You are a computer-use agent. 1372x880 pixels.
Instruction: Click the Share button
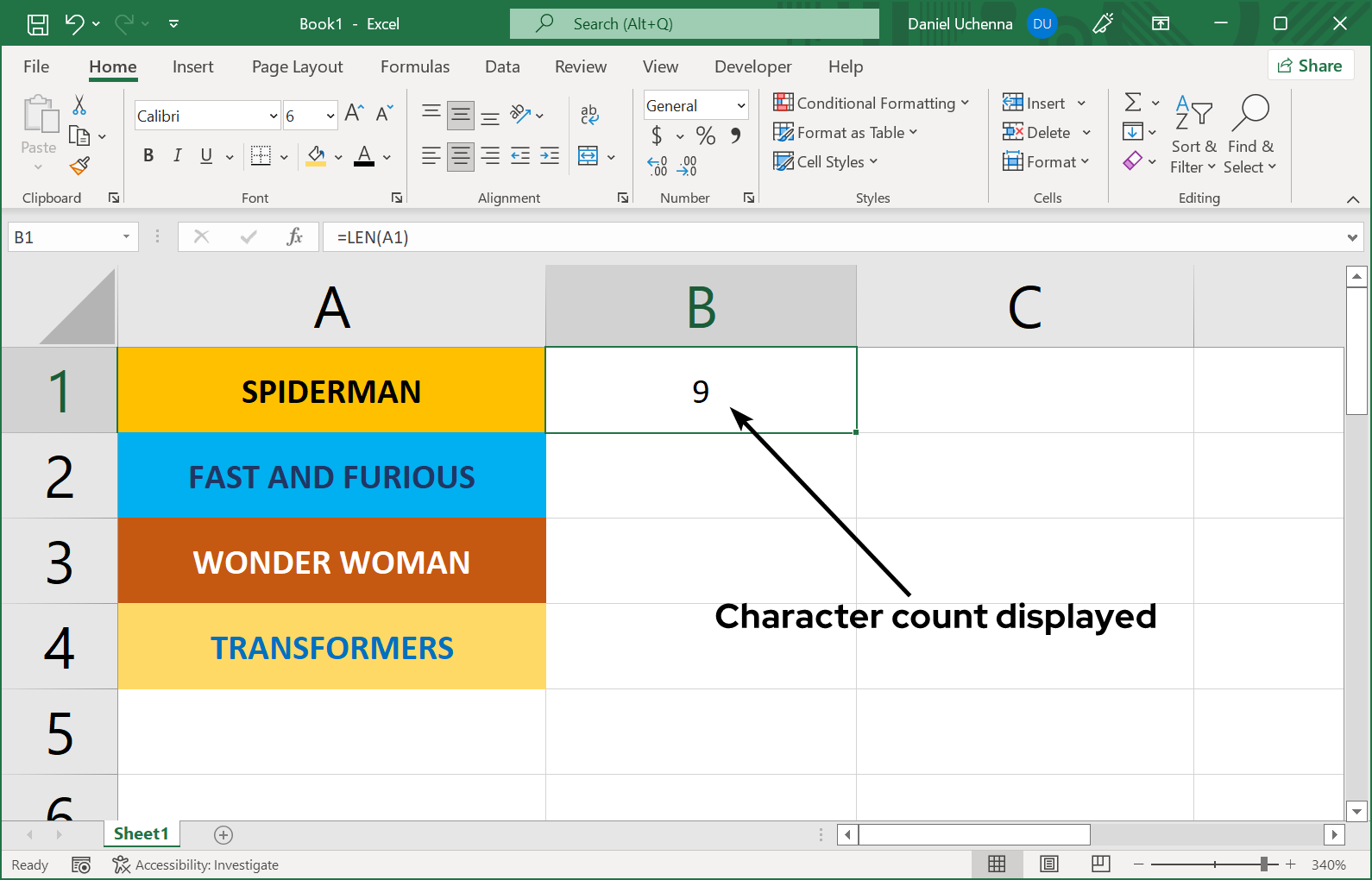tap(1310, 66)
